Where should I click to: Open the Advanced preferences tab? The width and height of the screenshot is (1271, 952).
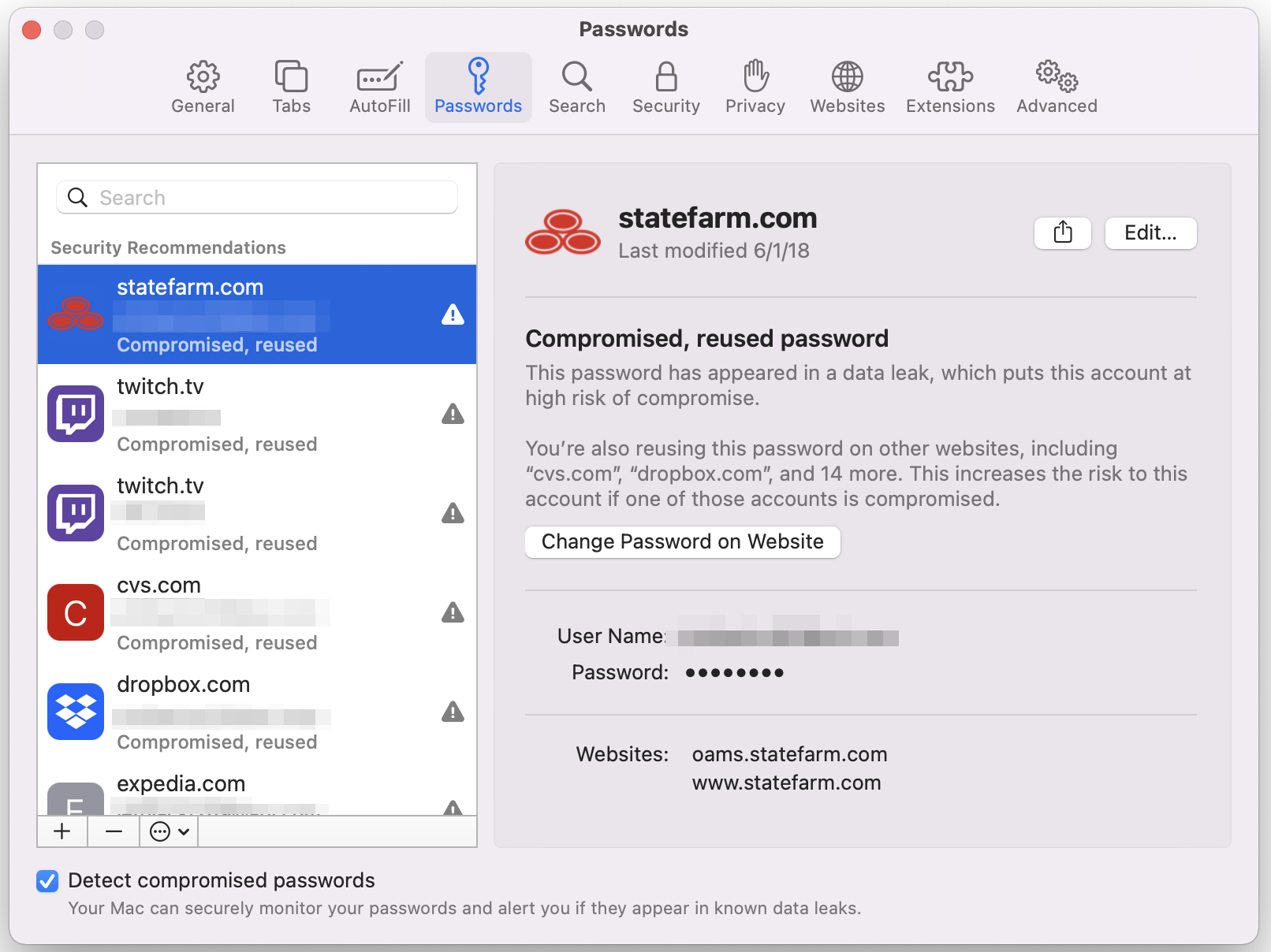click(1057, 87)
